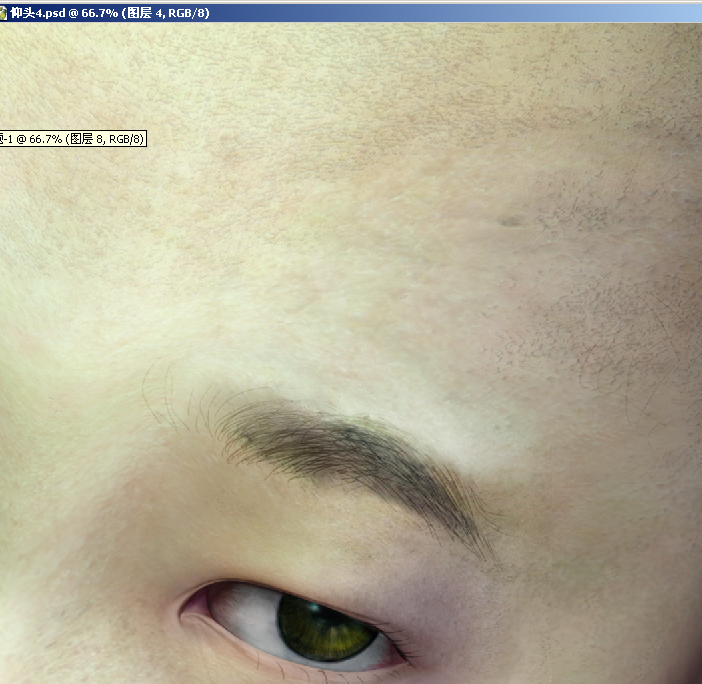Click the dark blemish spot on the forehead
Viewport: 702px width, 684px height.
(511, 220)
